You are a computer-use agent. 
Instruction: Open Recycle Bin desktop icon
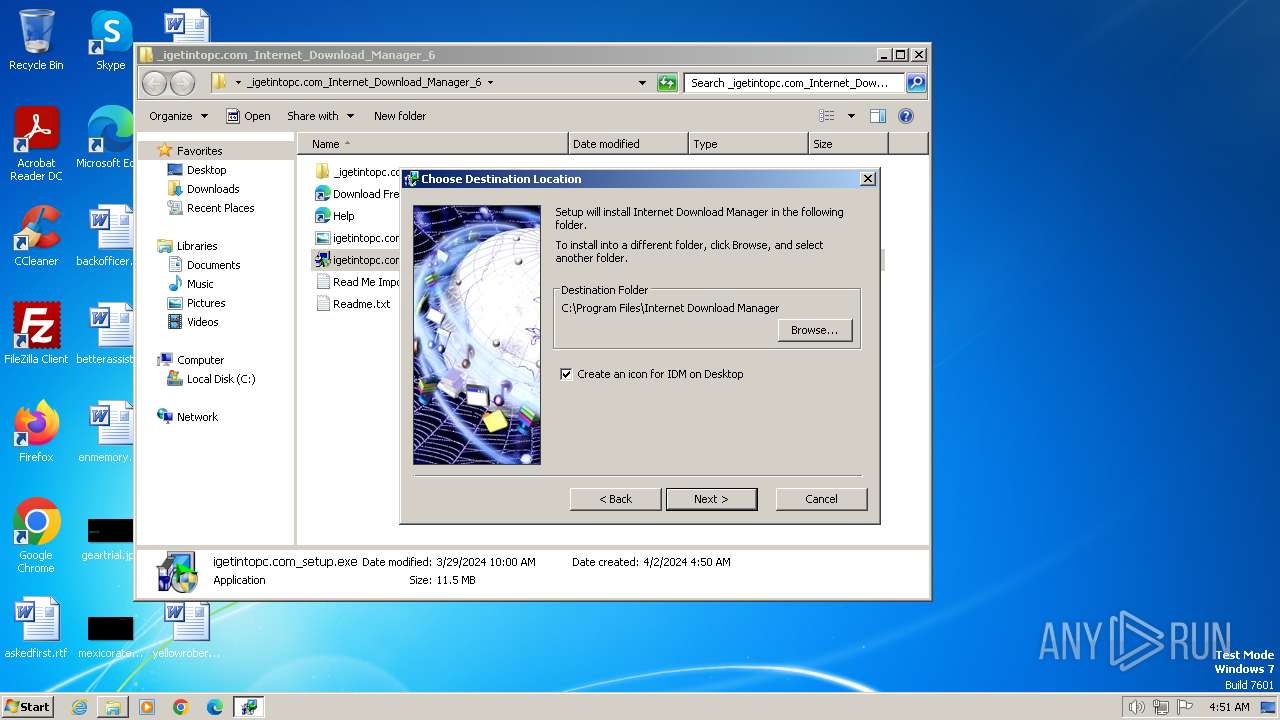pyautogui.click(x=36, y=40)
